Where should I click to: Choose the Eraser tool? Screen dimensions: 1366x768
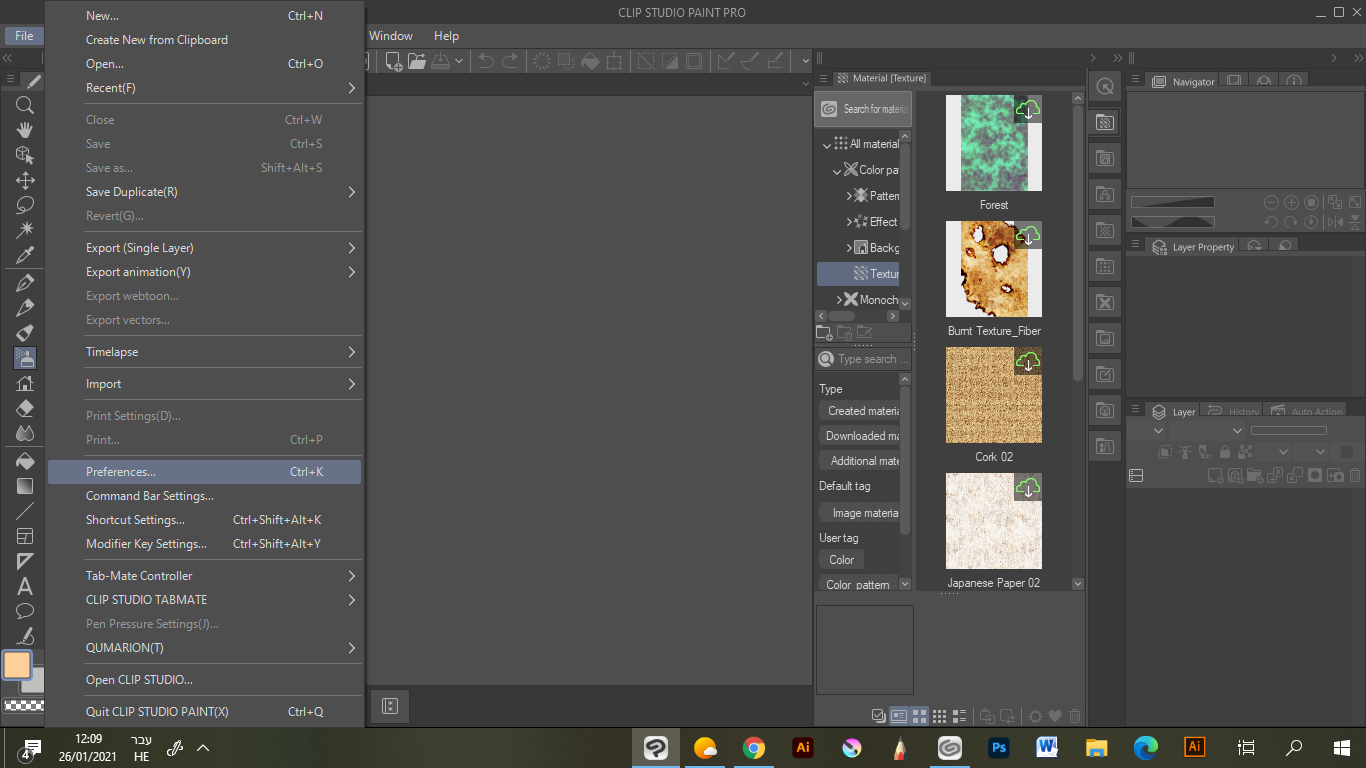25,408
